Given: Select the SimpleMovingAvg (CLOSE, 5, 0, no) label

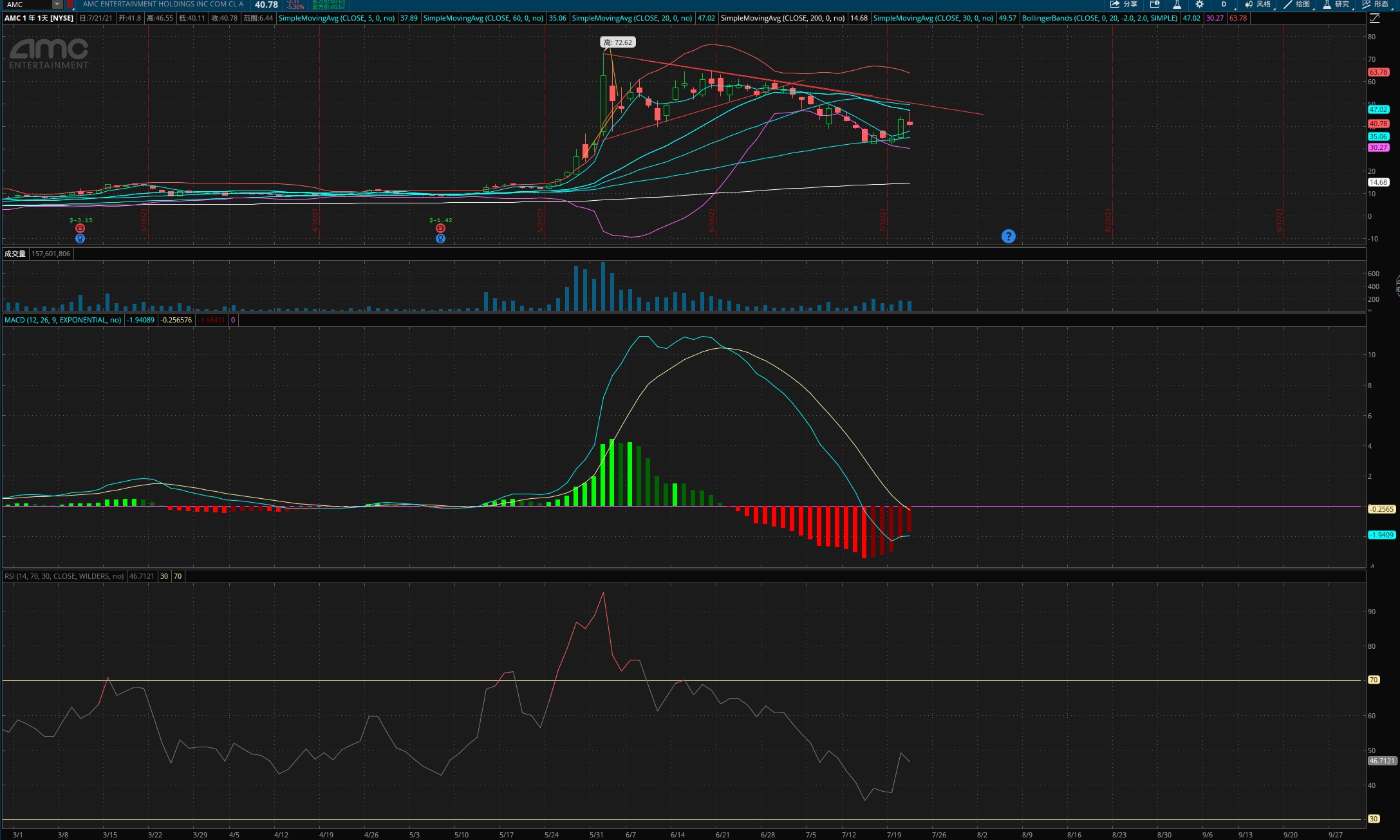Looking at the screenshot, I should coord(337,18).
